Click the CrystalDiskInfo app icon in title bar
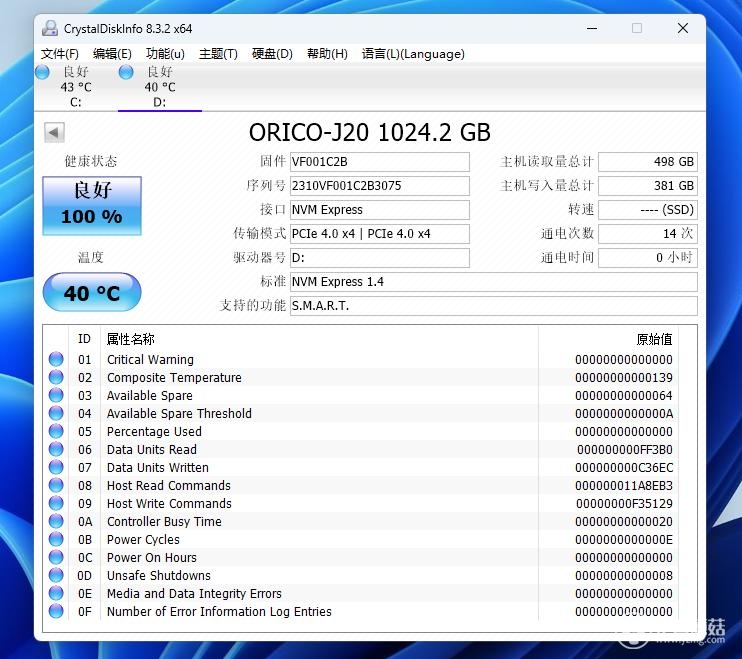The width and height of the screenshot is (742, 659). (50, 28)
